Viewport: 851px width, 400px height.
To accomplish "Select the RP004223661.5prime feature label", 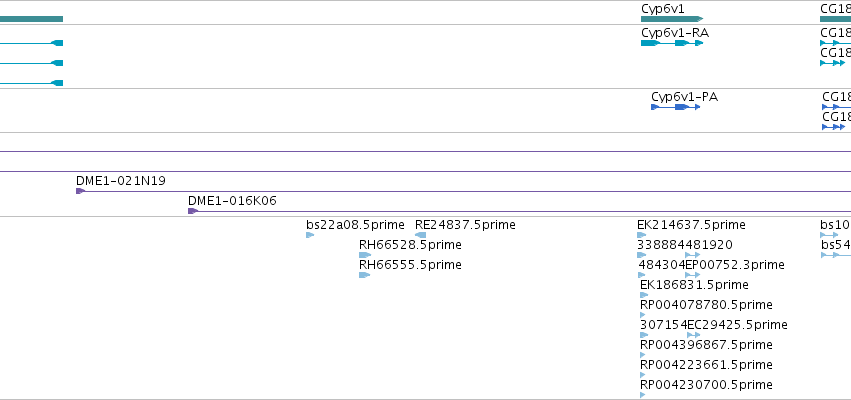I will click(706, 365).
